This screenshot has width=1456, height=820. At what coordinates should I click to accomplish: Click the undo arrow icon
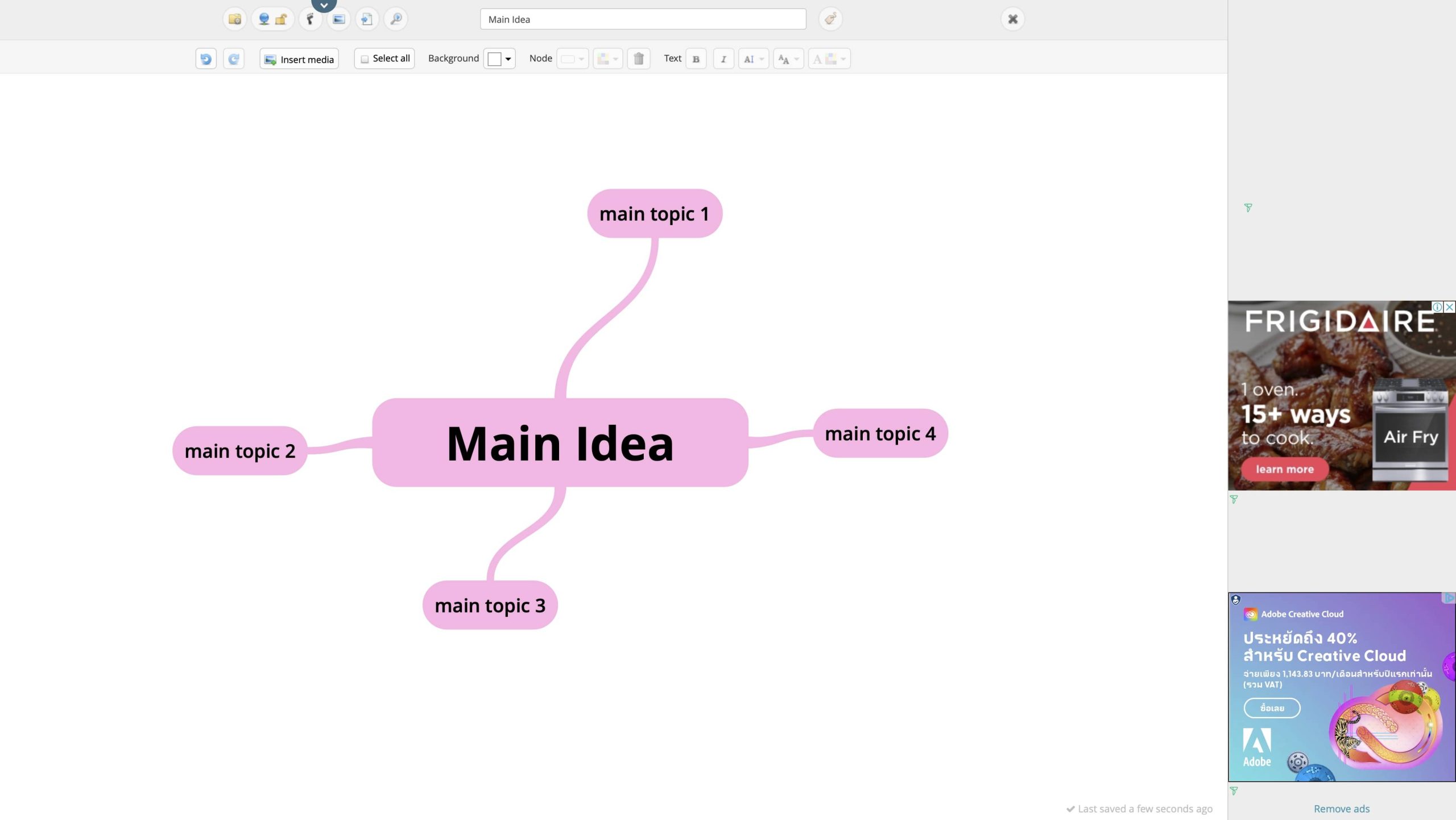(x=206, y=59)
